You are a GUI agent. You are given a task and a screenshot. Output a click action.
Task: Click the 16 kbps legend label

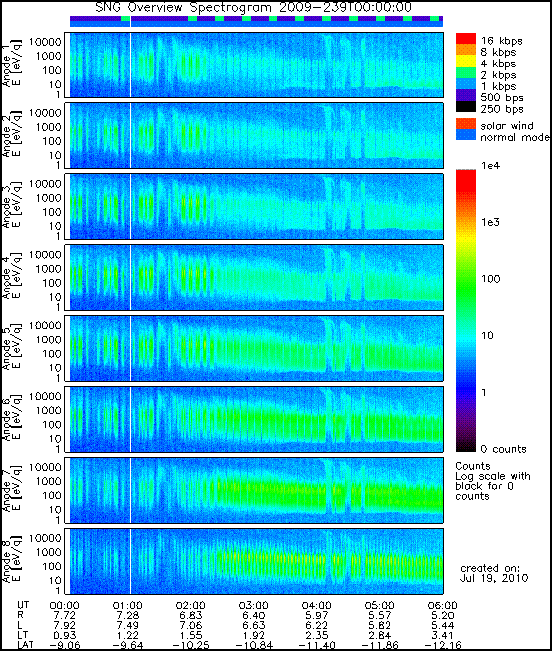[501, 41]
